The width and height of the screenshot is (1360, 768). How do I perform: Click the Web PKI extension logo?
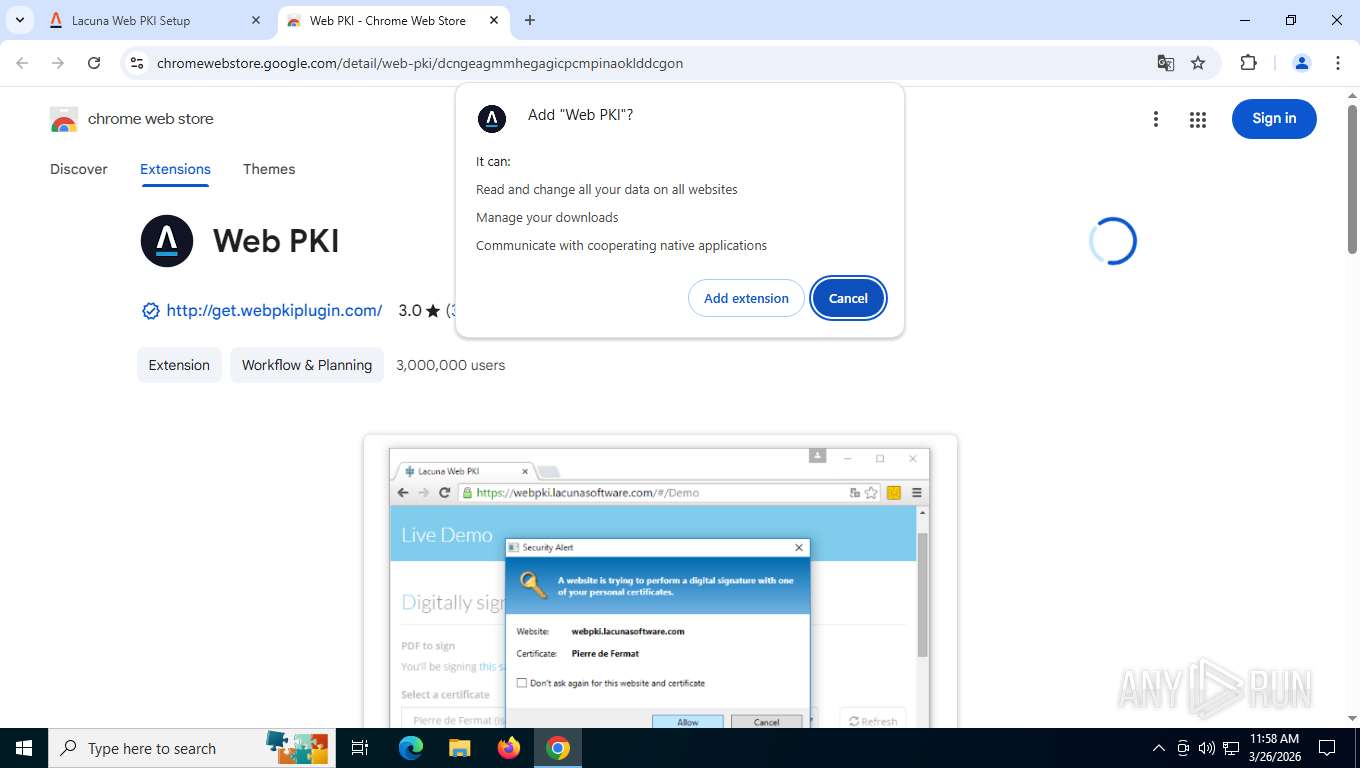tap(167, 241)
